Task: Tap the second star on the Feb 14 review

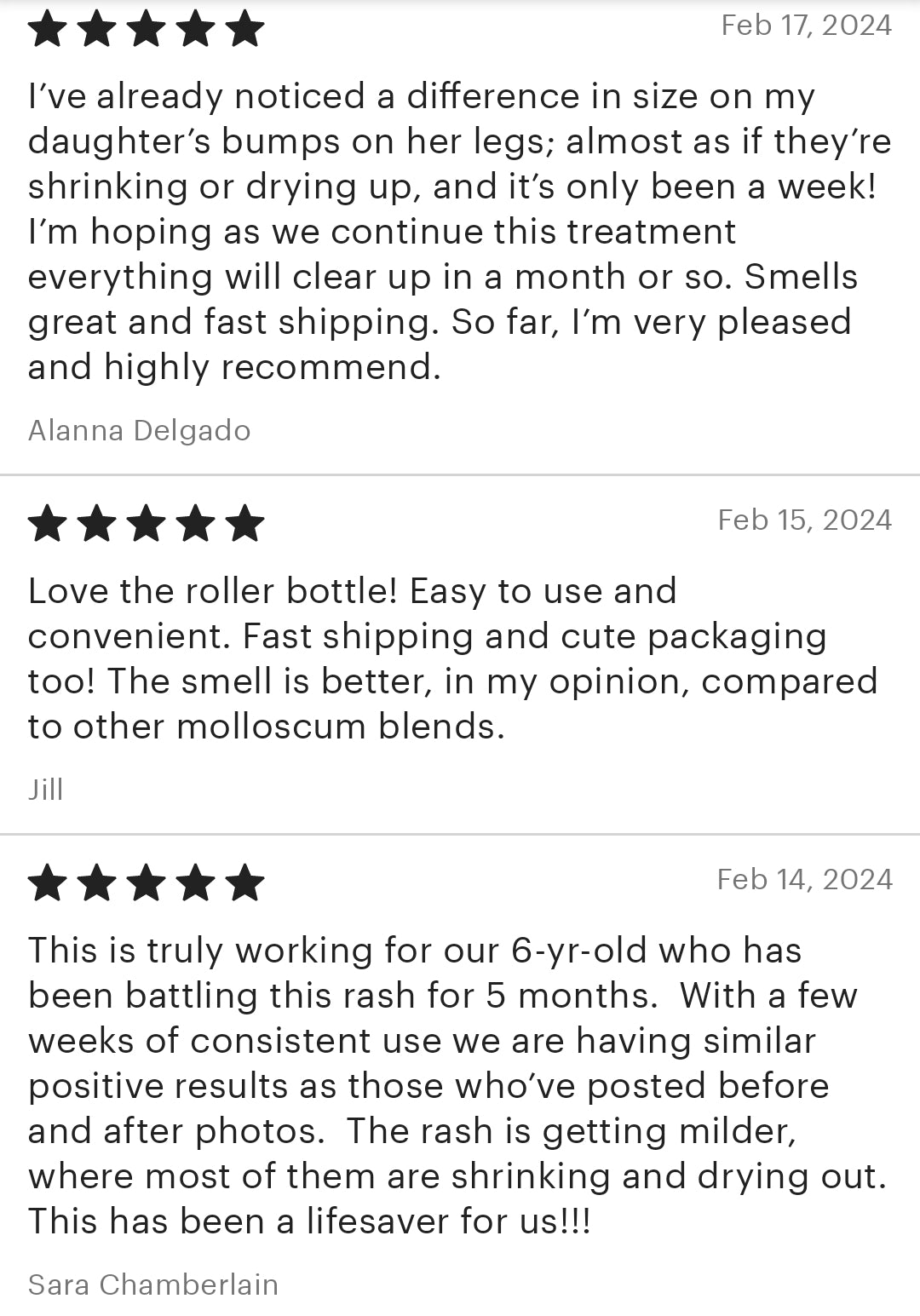Action: pyautogui.click(x=96, y=882)
